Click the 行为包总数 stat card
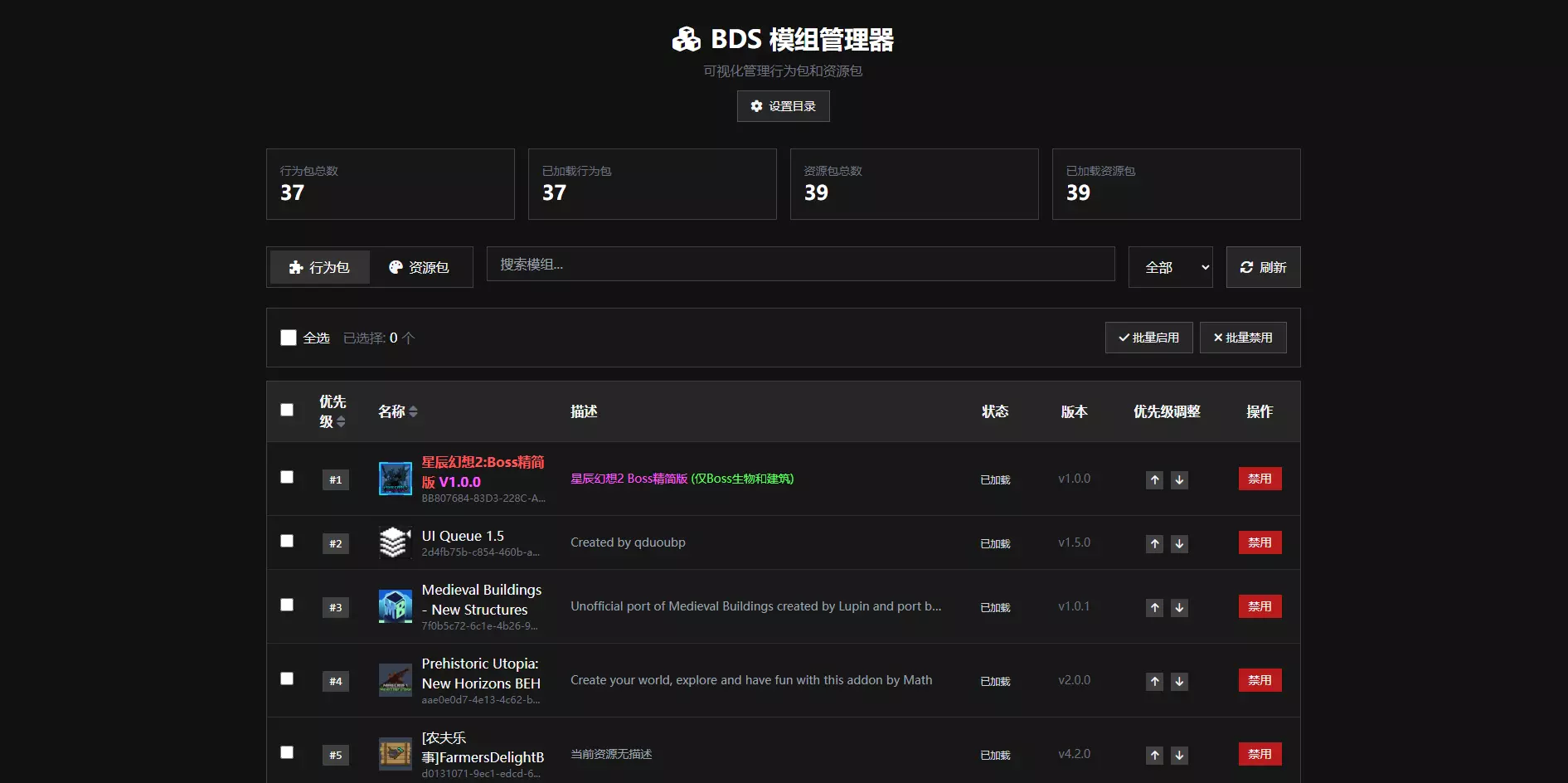Screen dimensions: 1568x783 pos(391,184)
